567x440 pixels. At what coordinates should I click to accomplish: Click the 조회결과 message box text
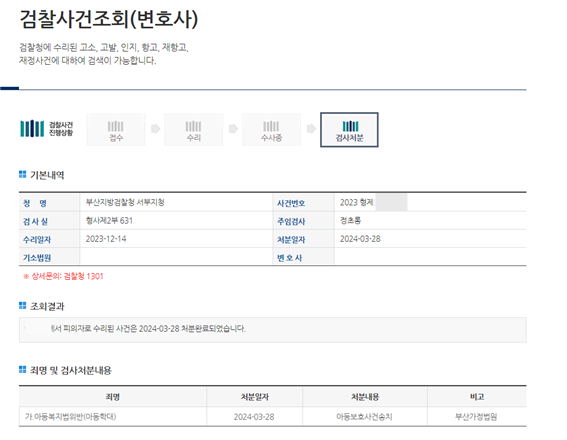[x=148, y=329]
